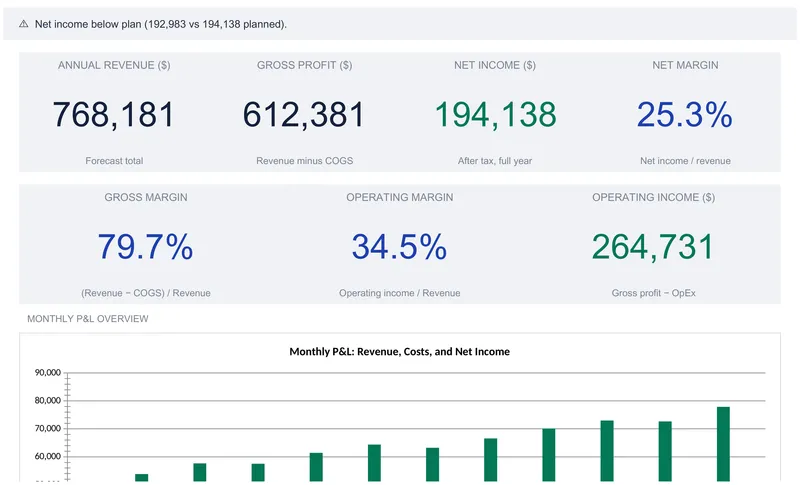This screenshot has width=800, height=485.
Task: Click the 'Gross profit − OpEx' caption
Action: (x=654, y=293)
